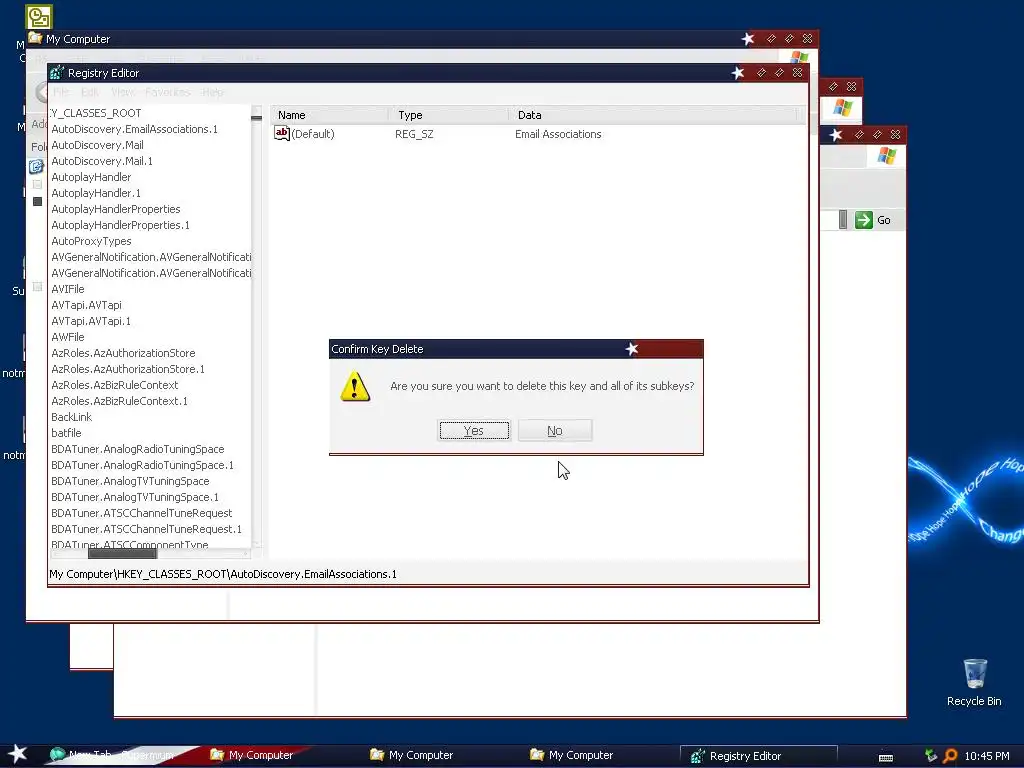Select the AzRoles.AzAuthorizationStore key

point(123,353)
